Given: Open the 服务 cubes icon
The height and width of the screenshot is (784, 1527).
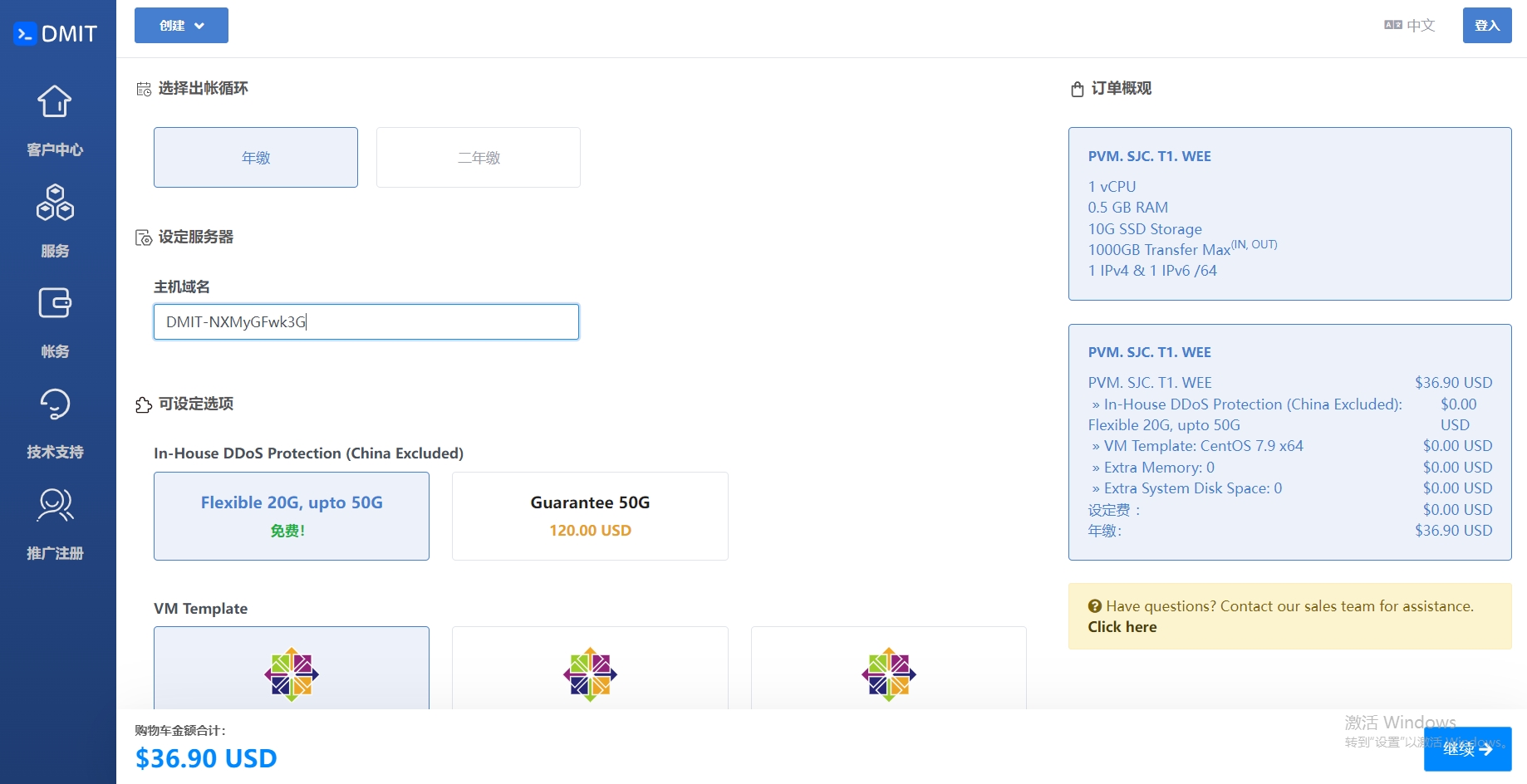Looking at the screenshot, I should tap(55, 203).
